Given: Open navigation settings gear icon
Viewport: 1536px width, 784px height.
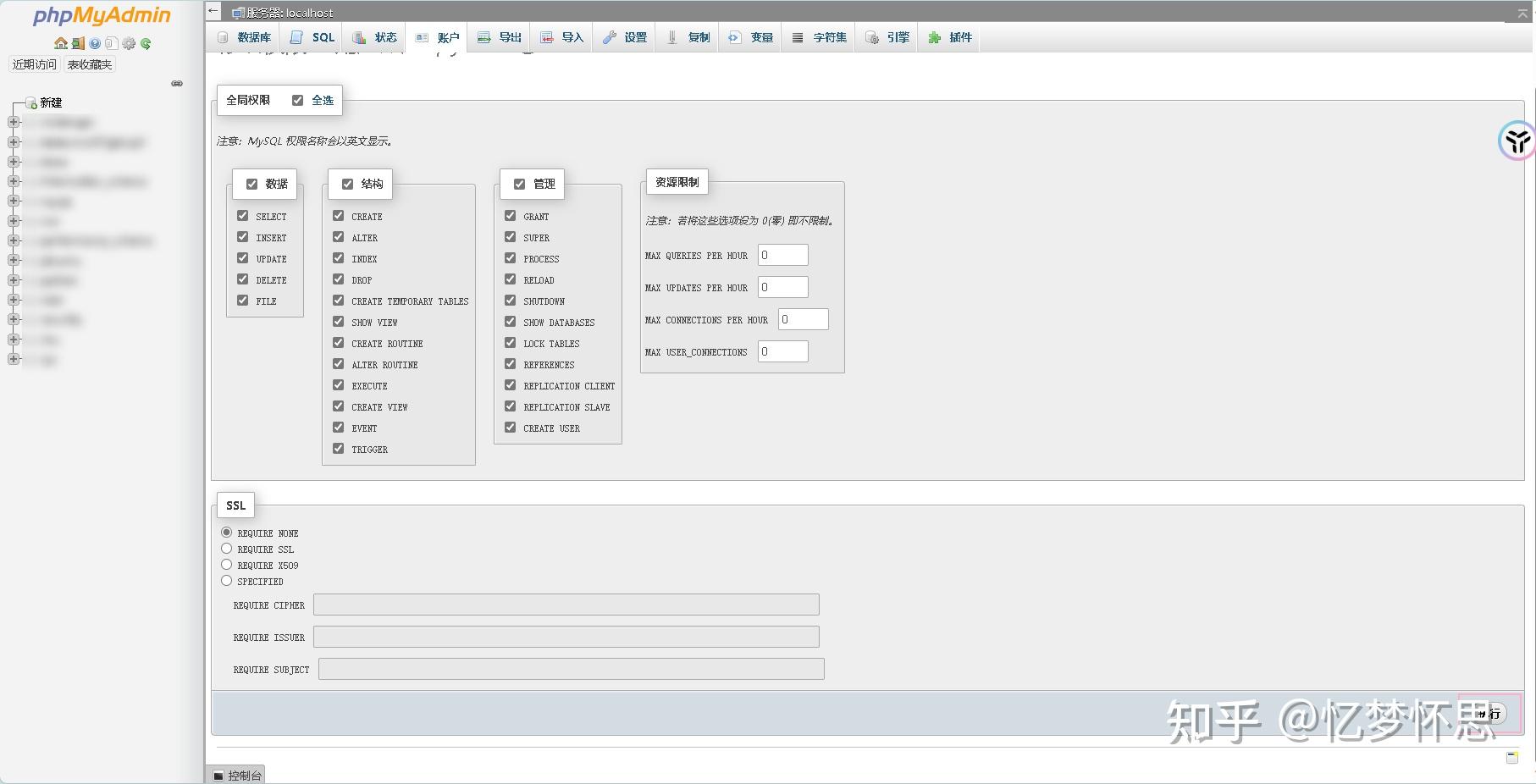Looking at the screenshot, I should point(129,43).
